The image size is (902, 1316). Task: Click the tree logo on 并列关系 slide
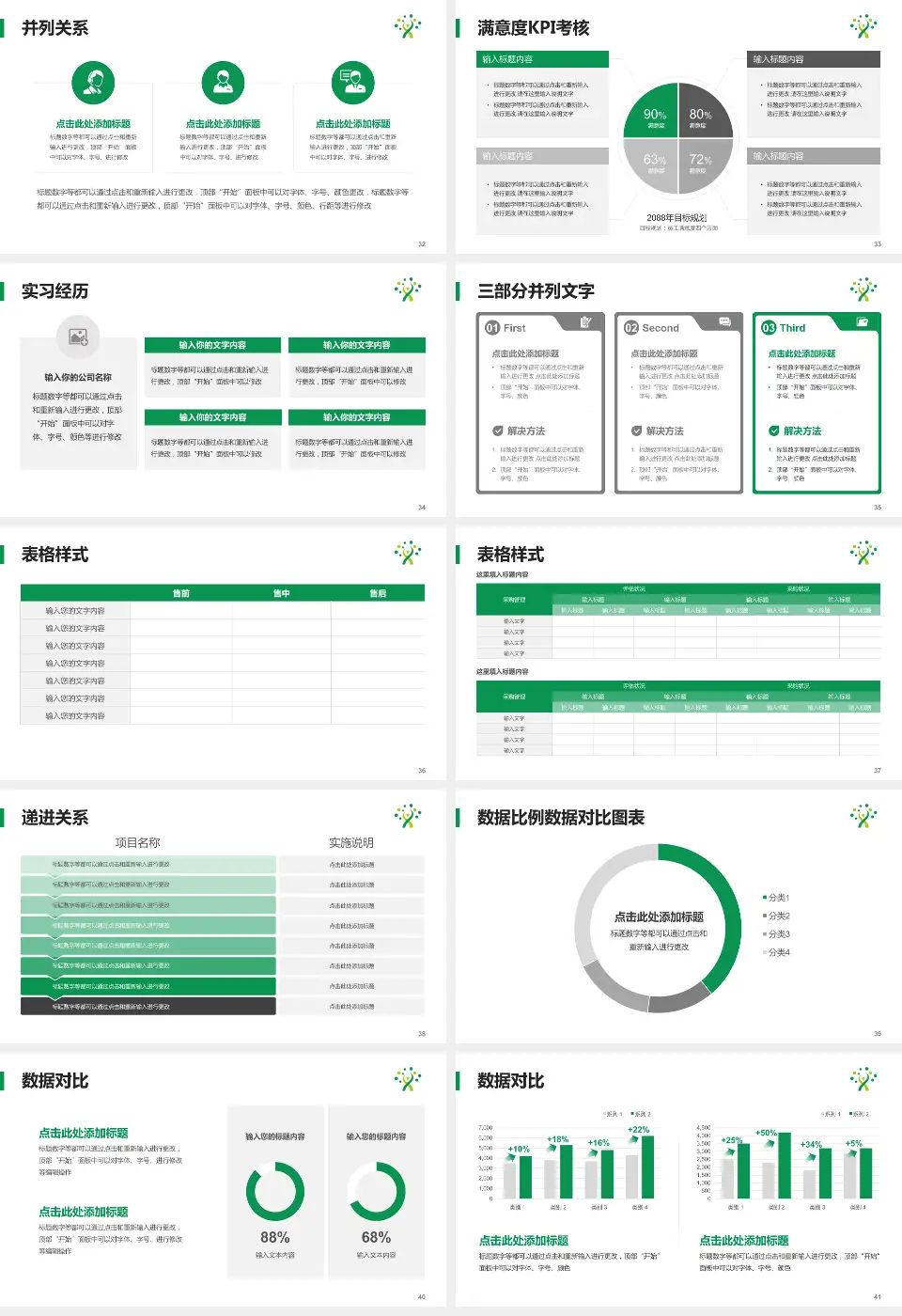408,26
